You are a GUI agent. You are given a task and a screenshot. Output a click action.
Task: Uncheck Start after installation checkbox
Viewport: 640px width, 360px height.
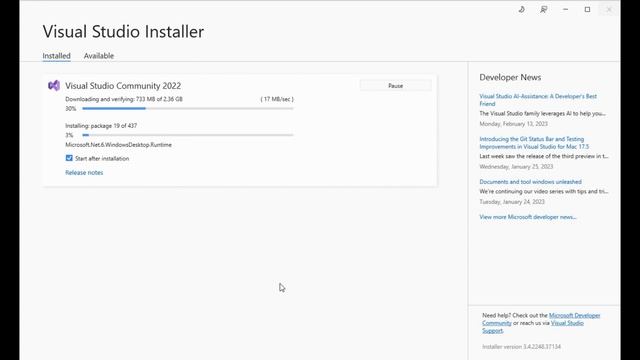[69, 158]
